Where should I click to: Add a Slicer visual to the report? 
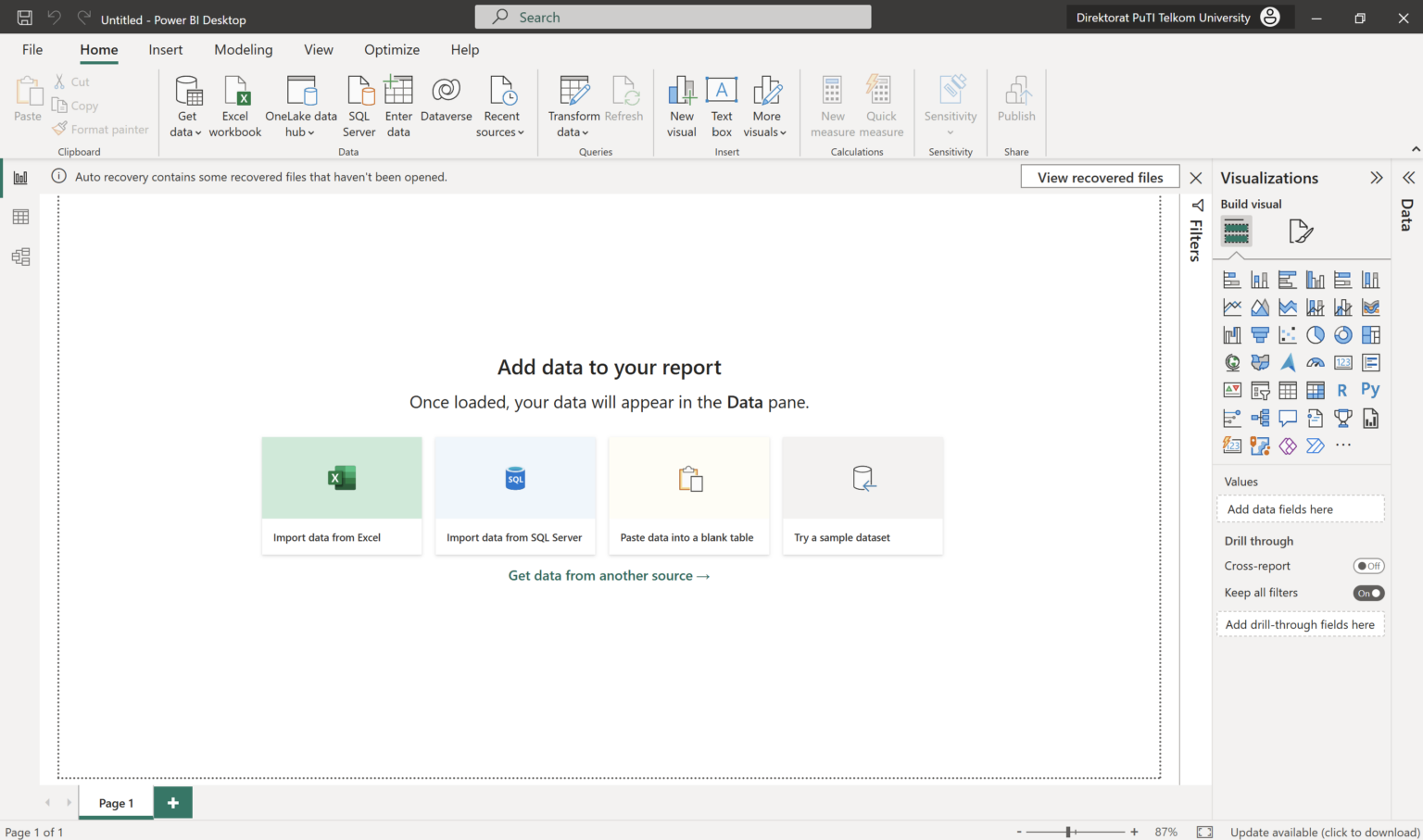(1260, 390)
